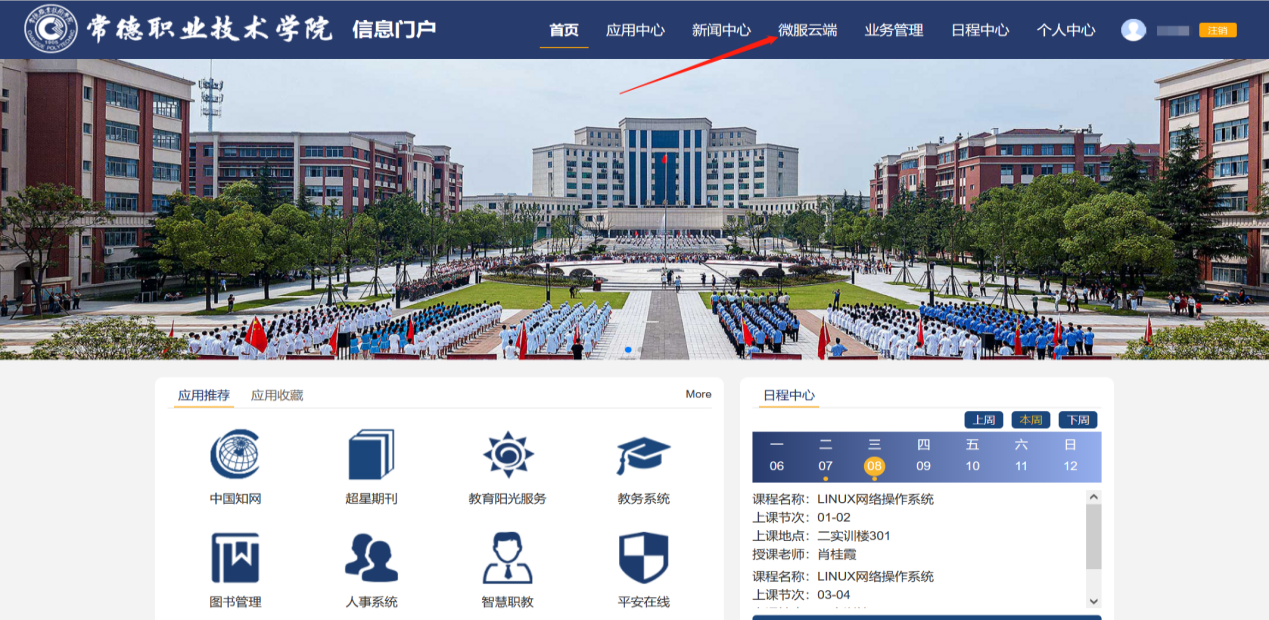Go to 首页 in the navigation bar
Screen dimensions: 1269x620
tap(564, 30)
